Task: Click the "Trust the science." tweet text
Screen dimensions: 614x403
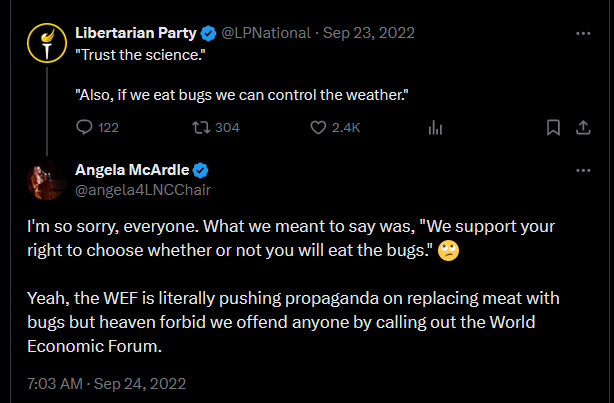Action: (140, 55)
